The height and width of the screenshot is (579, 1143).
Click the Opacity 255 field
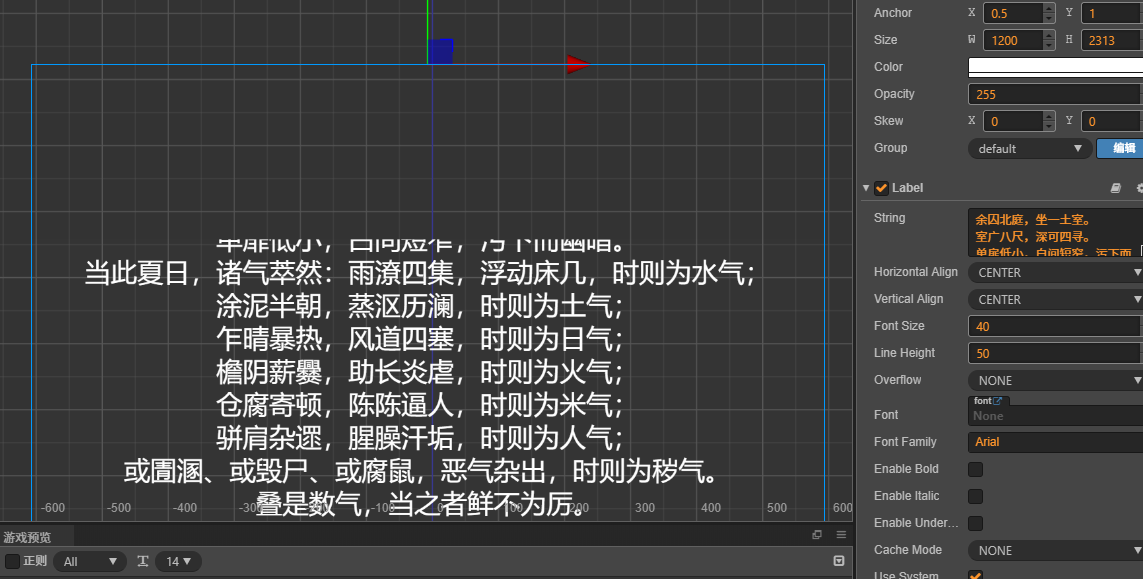click(x=1056, y=94)
